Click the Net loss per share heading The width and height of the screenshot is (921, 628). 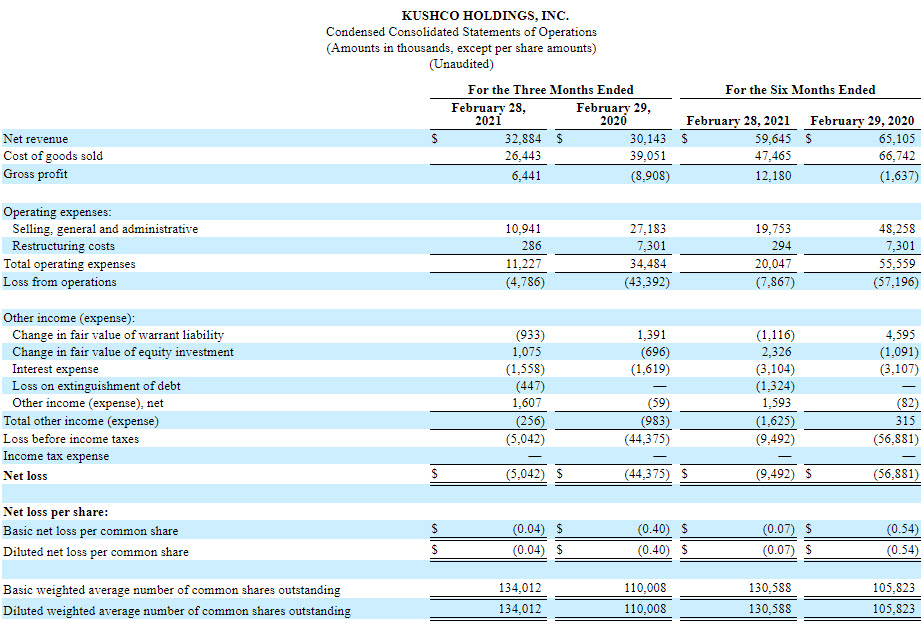coord(56,512)
